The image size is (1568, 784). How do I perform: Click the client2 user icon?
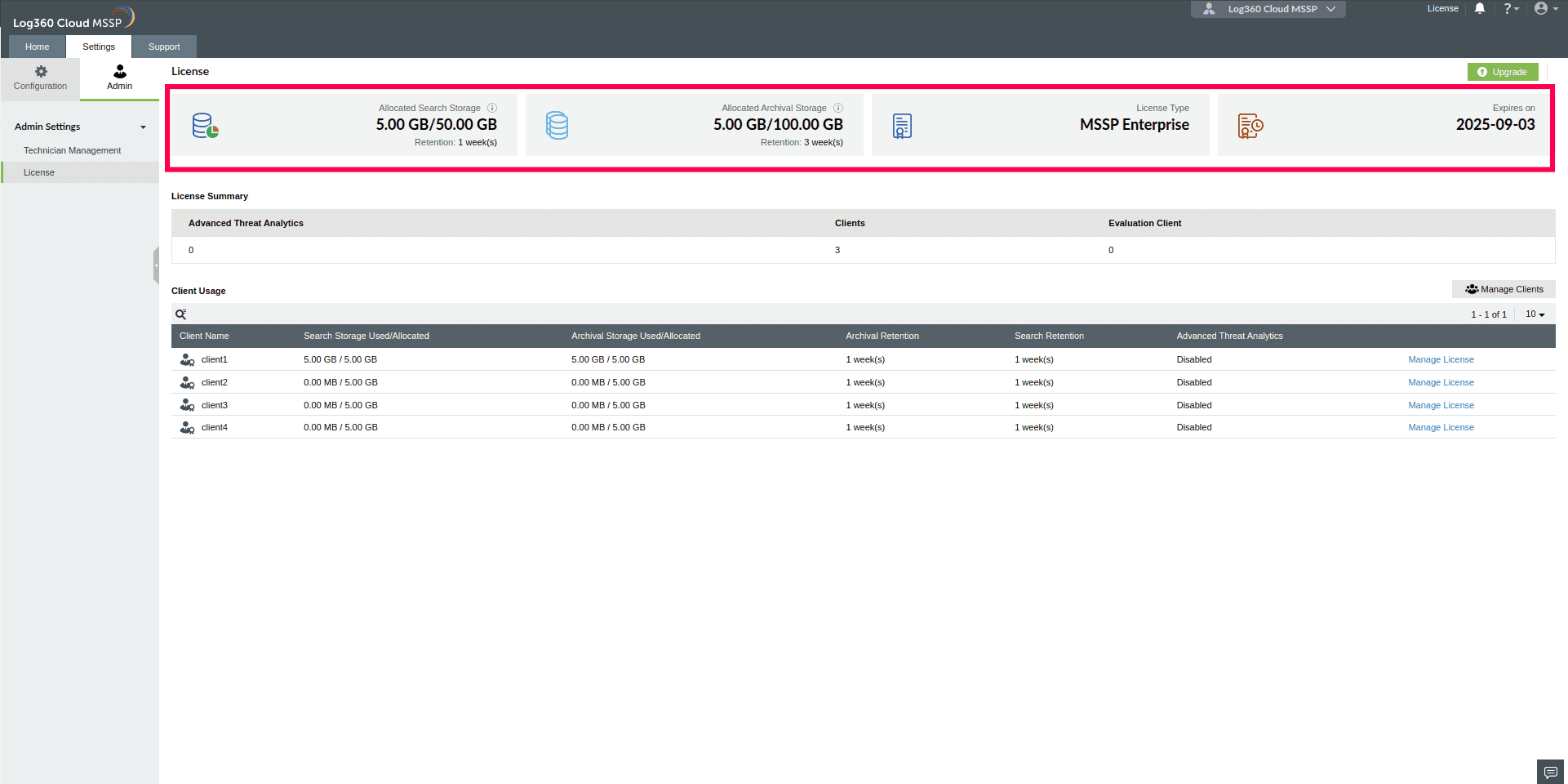click(x=187, y=382)
